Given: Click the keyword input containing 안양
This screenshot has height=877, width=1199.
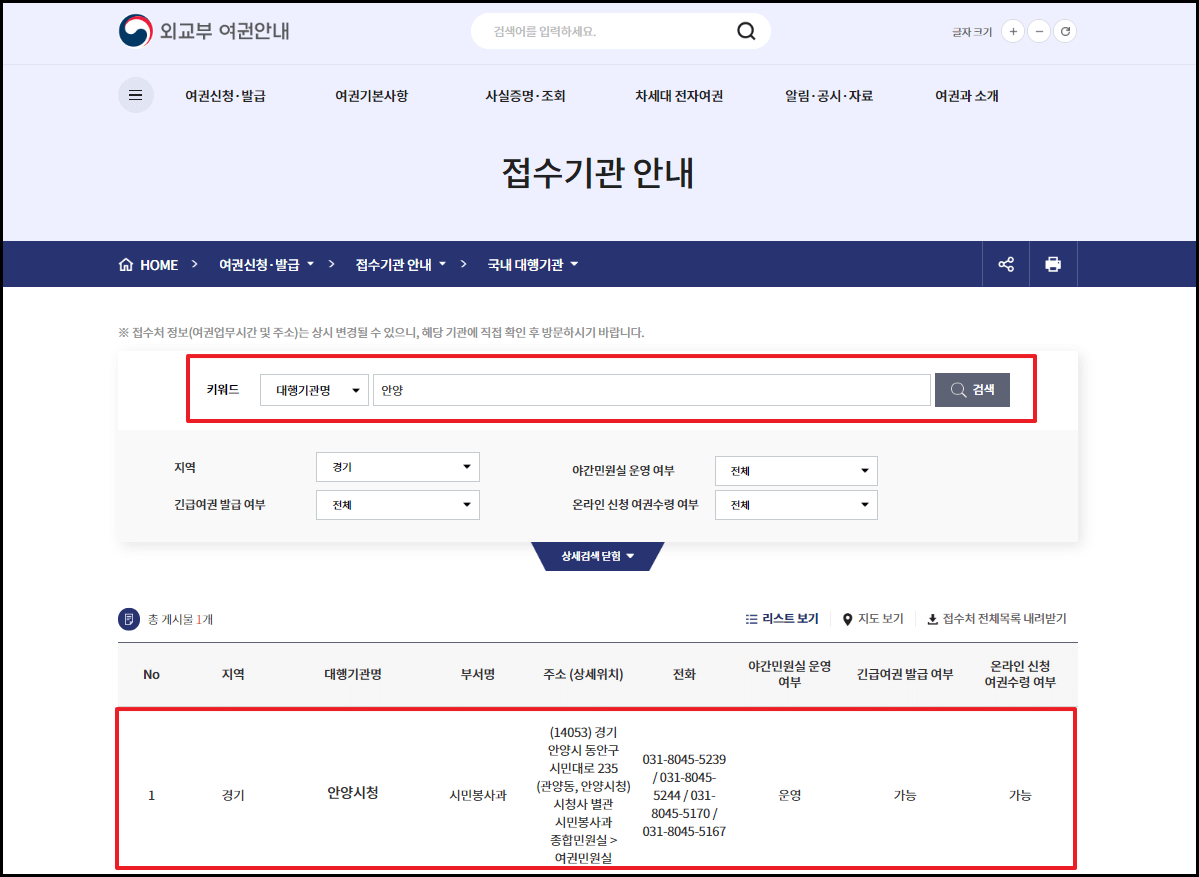Looking at the screenshot, I should pos(650,389).
